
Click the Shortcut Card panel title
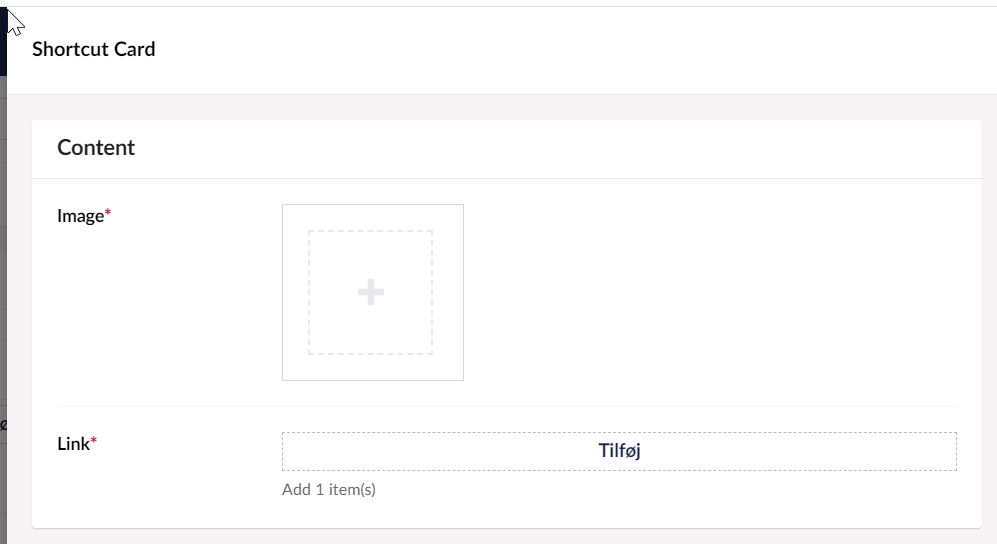tap(94, 49)
